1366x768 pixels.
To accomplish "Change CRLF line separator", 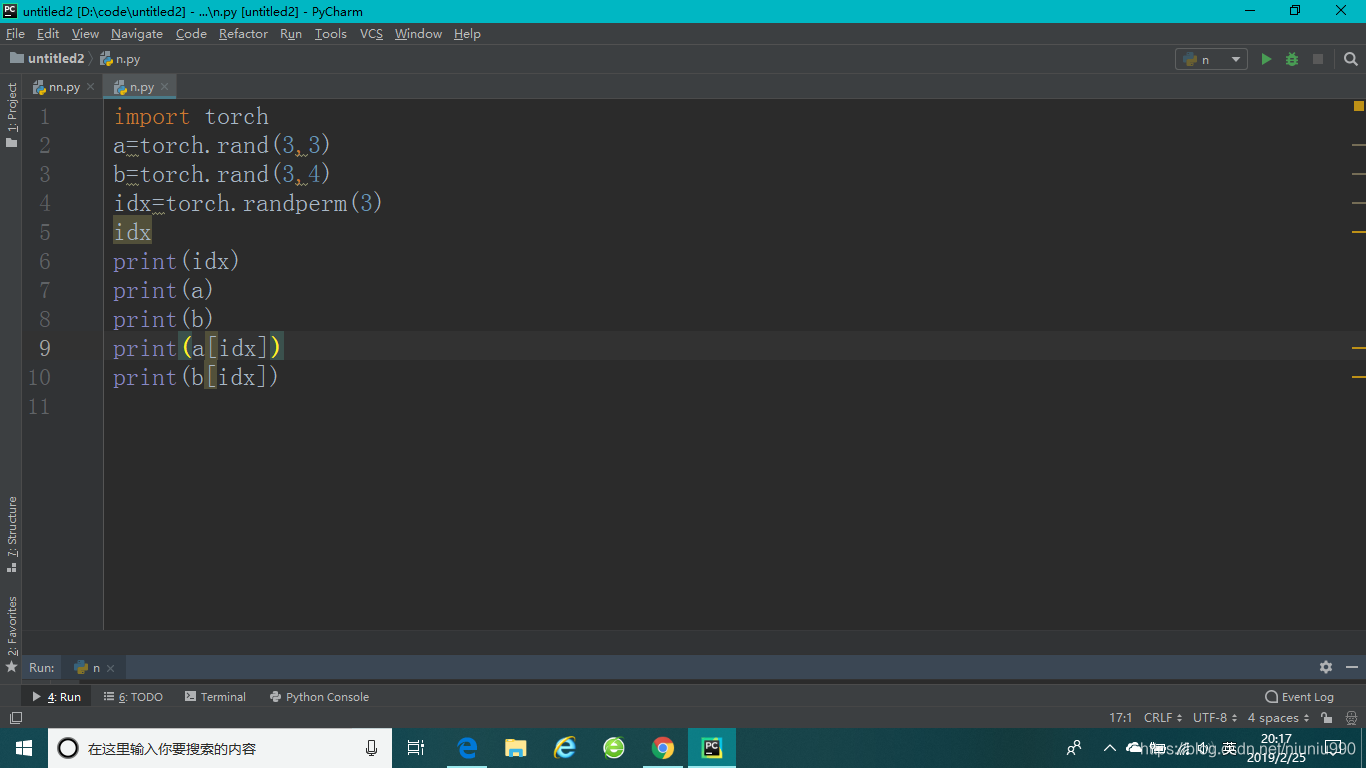I will pos(1163,718).
